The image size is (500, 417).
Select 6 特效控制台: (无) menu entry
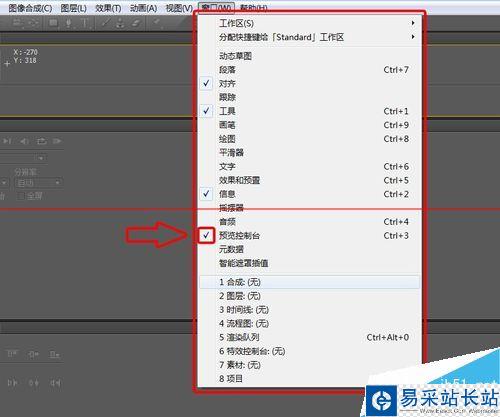(310, 351)
